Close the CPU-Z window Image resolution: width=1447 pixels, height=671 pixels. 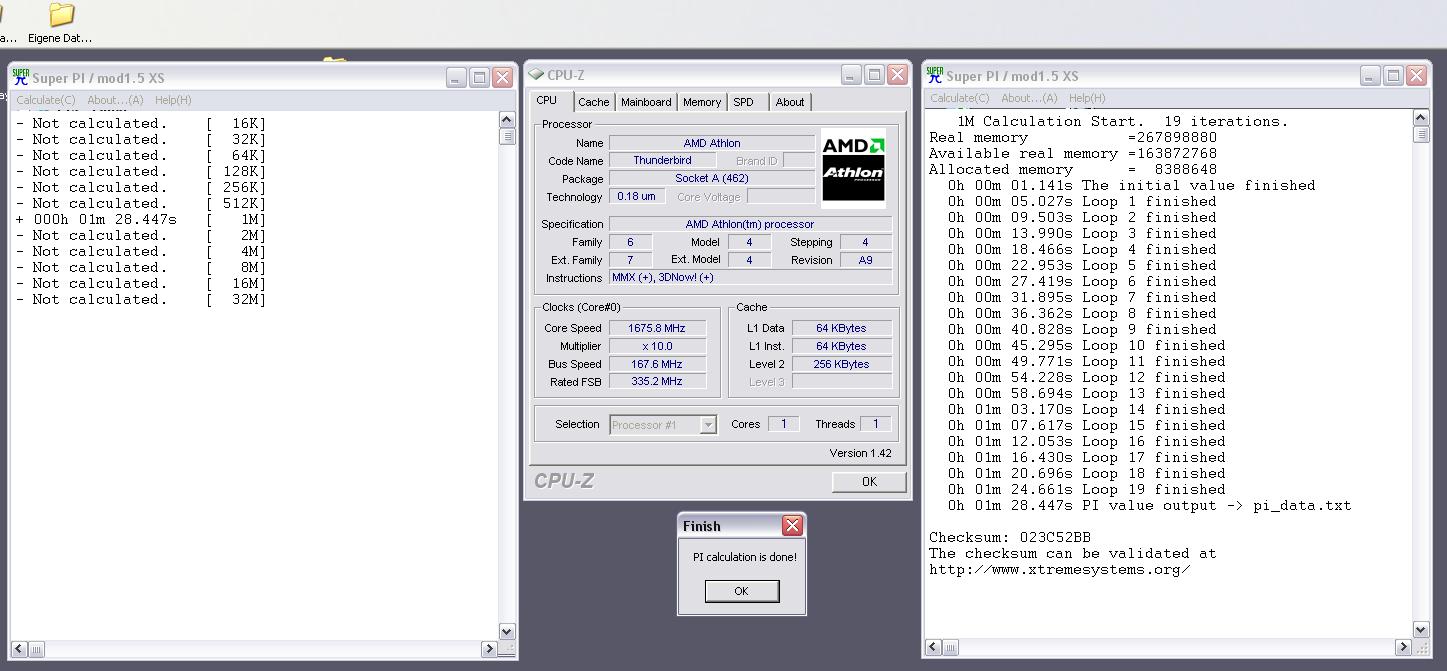(897, 75)
